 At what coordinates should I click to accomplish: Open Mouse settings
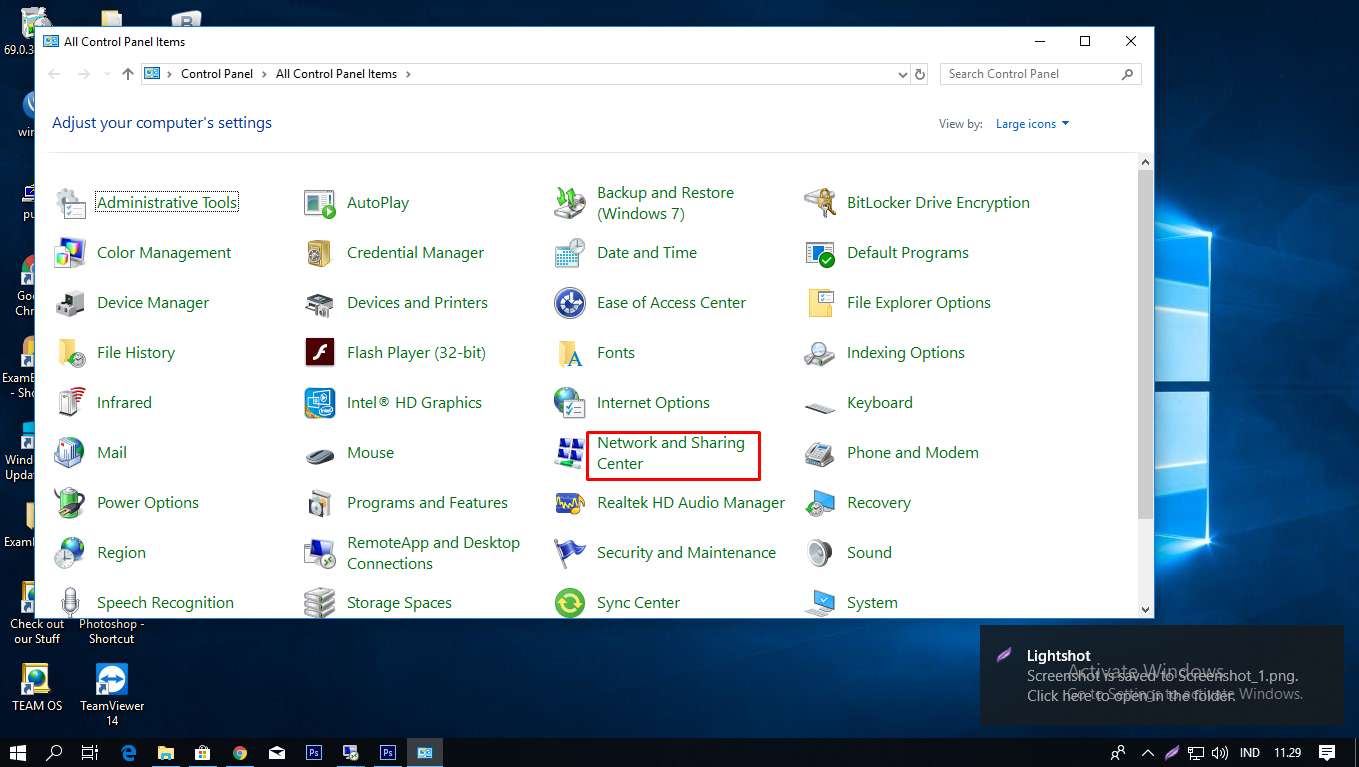coord(370,452)
